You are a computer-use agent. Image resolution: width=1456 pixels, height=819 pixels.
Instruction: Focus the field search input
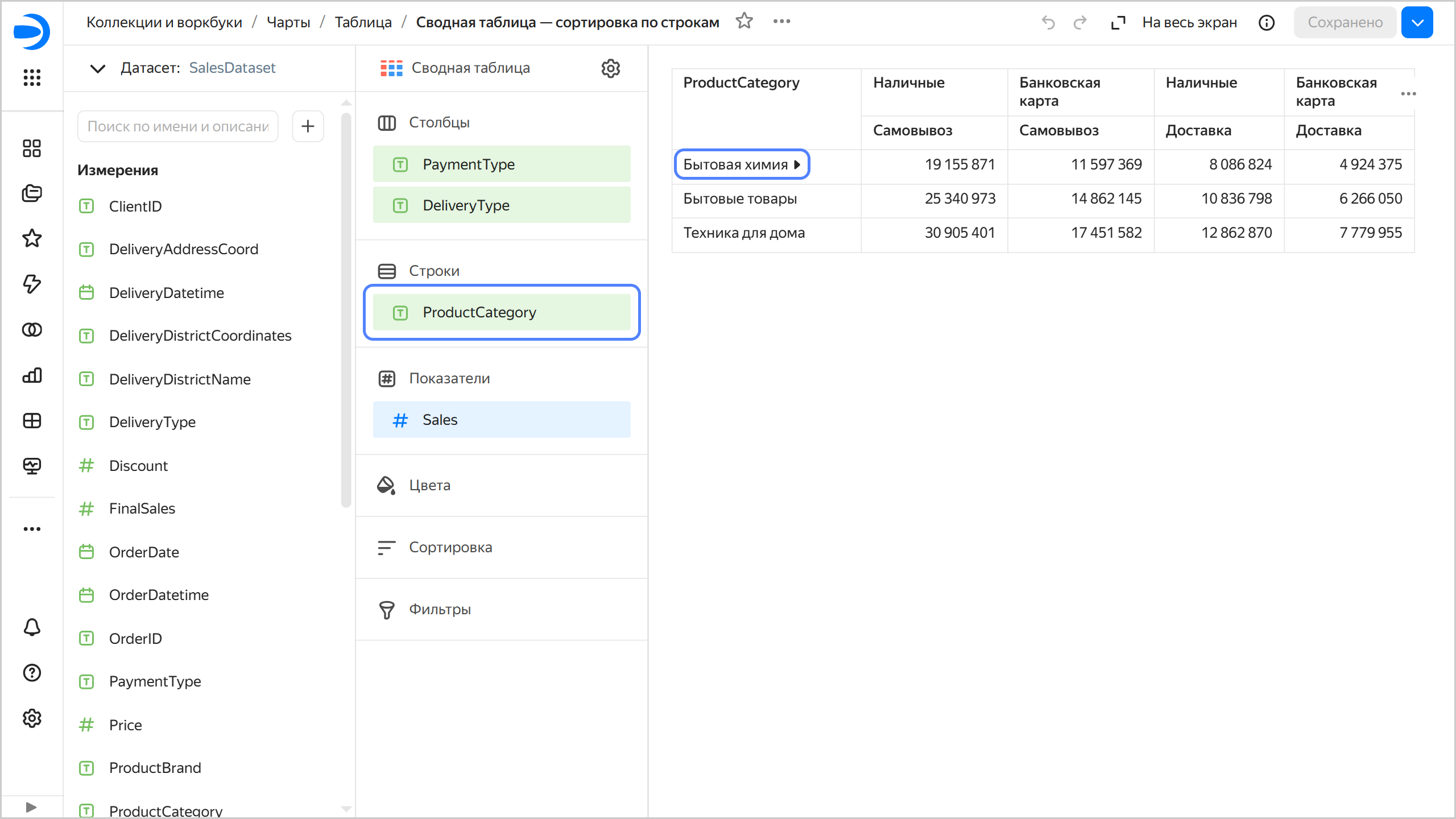pos(177,126)
